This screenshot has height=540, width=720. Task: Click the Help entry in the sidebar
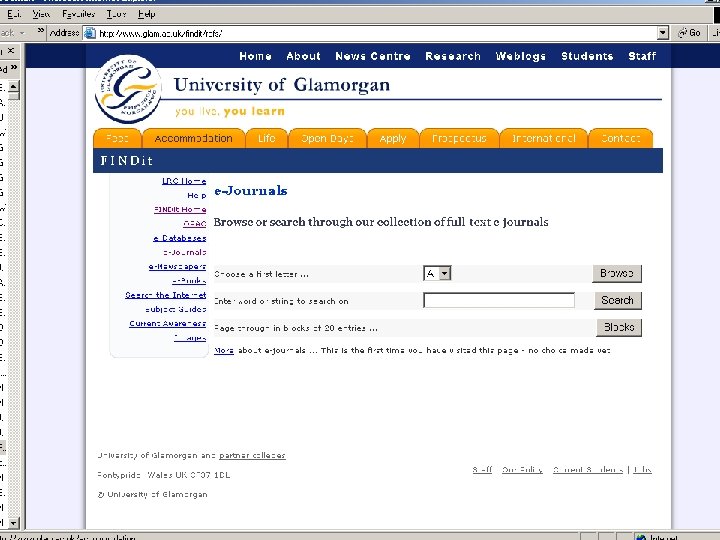197,195
